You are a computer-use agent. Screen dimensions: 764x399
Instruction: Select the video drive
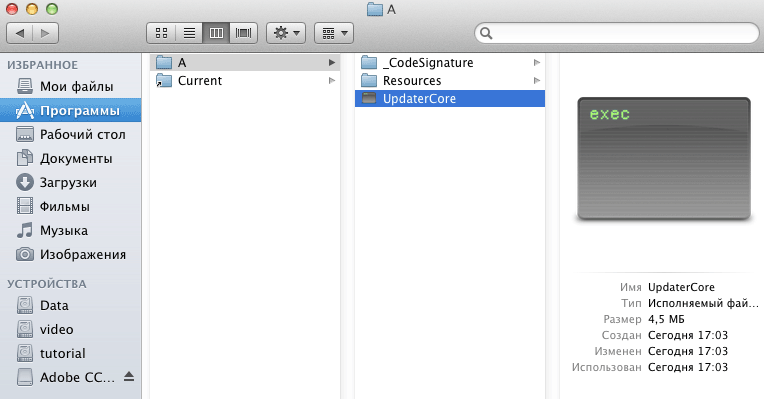click(x=71, y=329)
